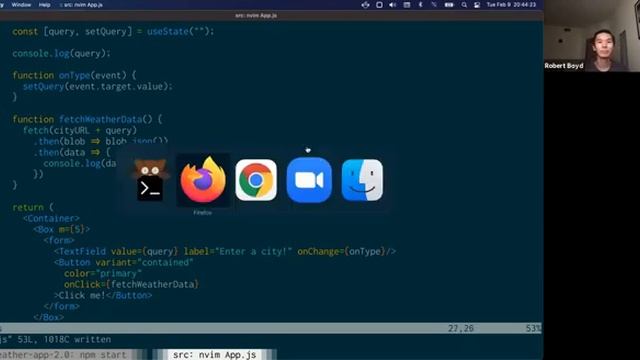Click the '27,26' cursor position in status line
Viewport: 640px width, 360px height.
[461, 328]
